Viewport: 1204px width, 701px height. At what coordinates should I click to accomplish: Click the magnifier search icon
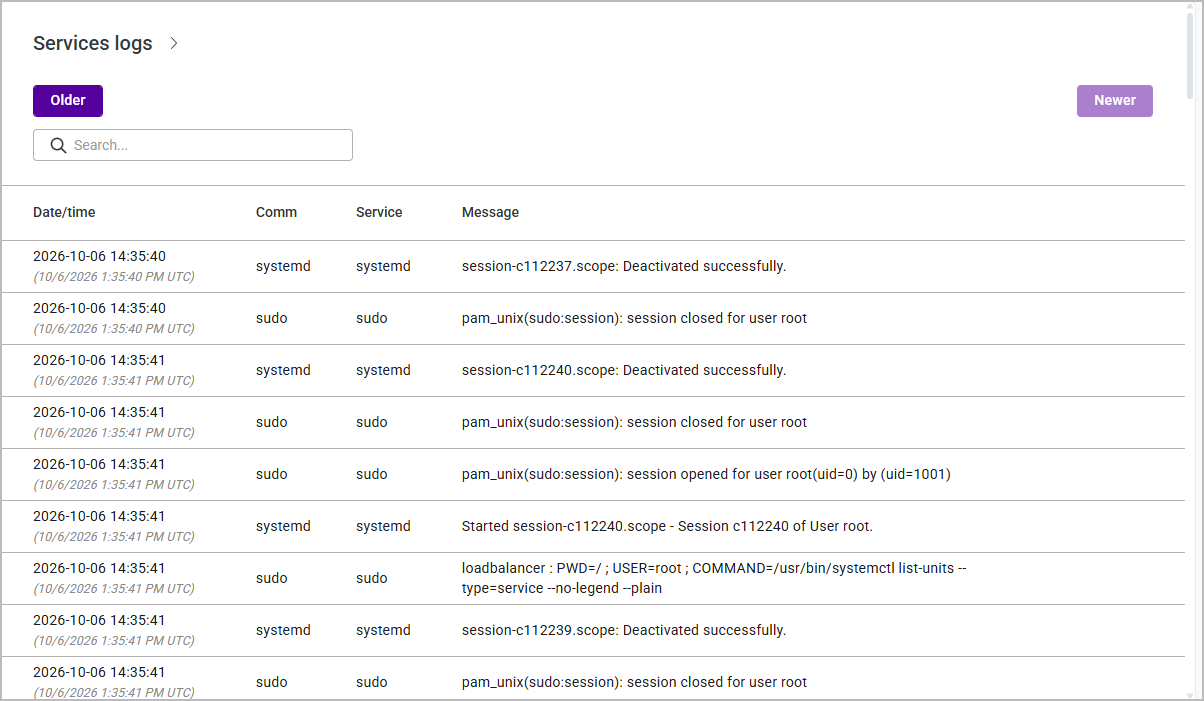[x=58, y=145]
